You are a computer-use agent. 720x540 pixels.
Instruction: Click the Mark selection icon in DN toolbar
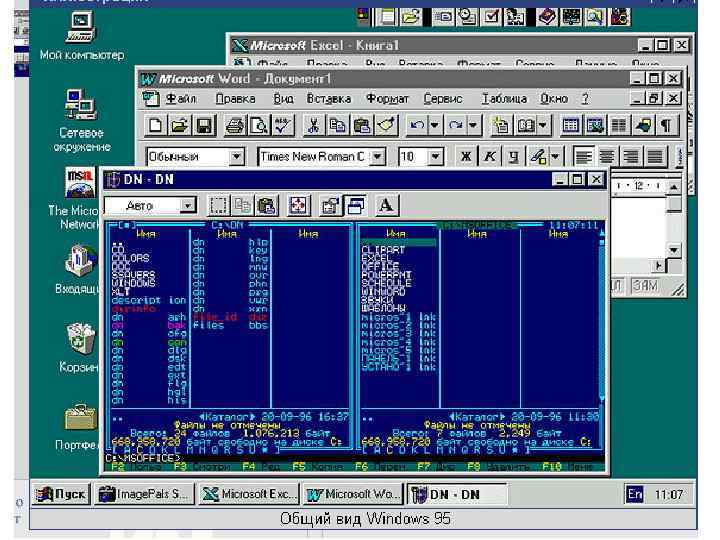tap(219, 205)
